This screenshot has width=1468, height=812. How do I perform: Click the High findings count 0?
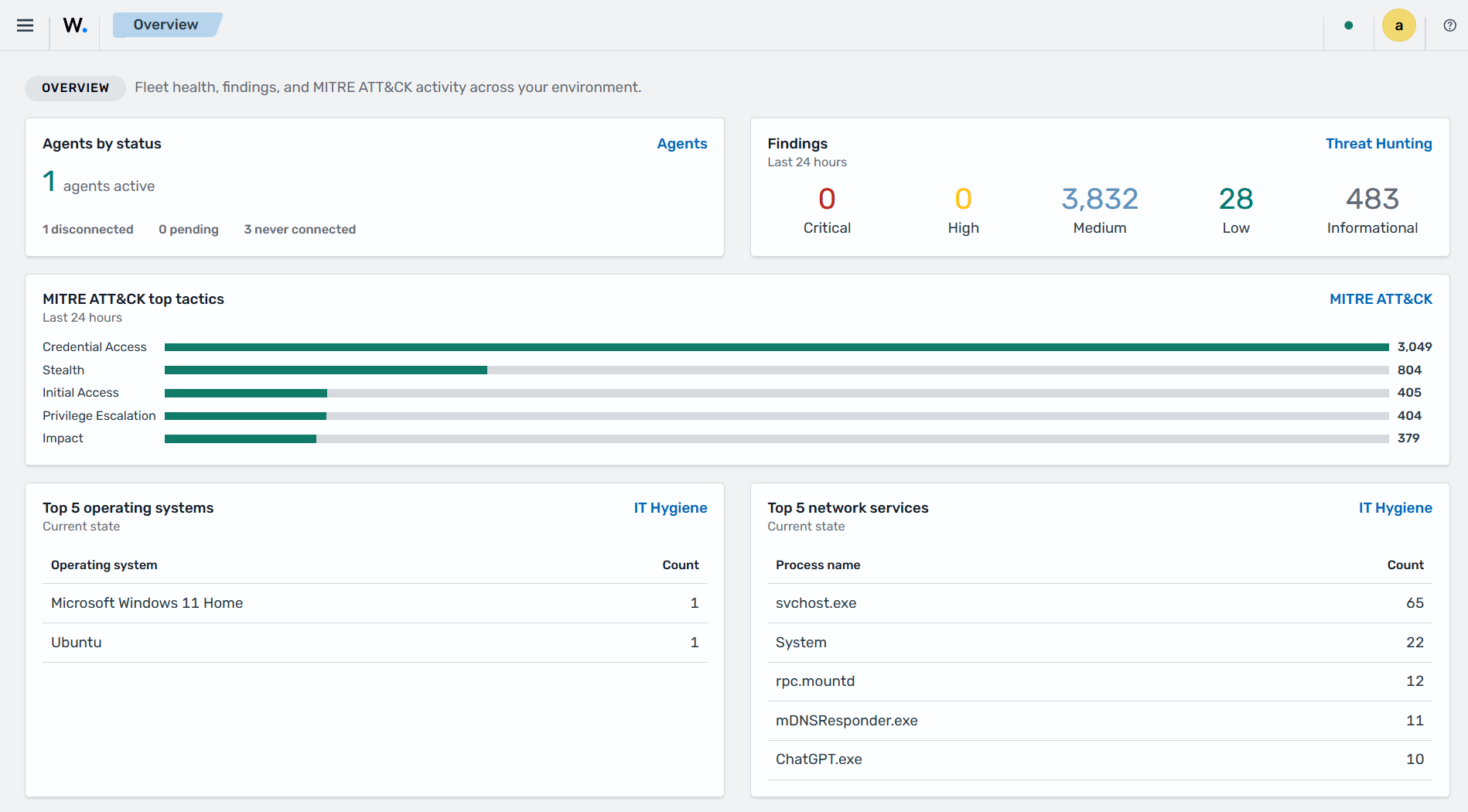tap(963, 200)
